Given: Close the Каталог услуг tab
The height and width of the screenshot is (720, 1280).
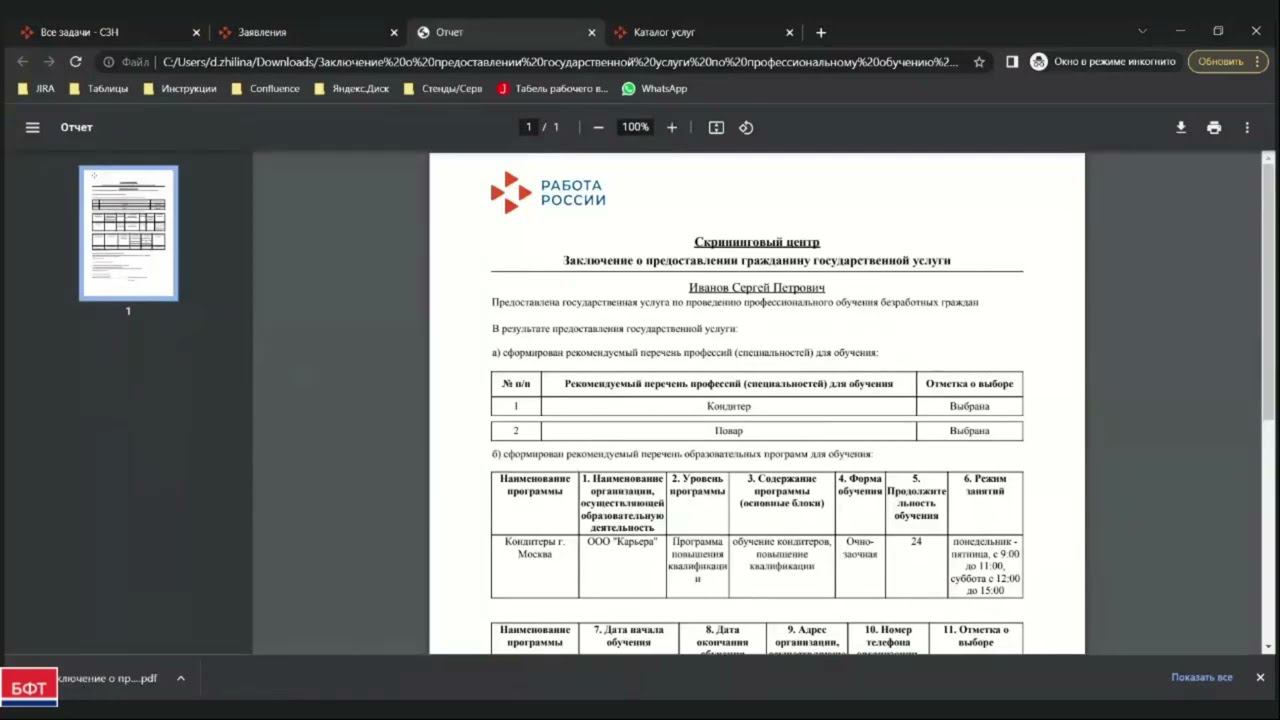Looking at the screenshot, I should click(x=790, y=32).
